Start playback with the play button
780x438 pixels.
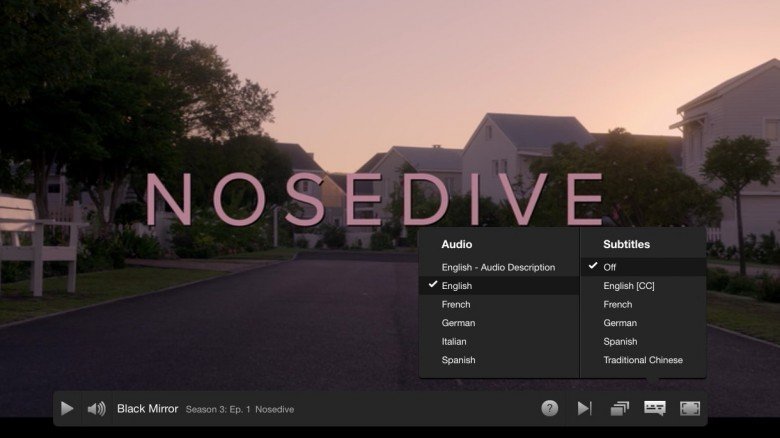[x=67, y=409]
